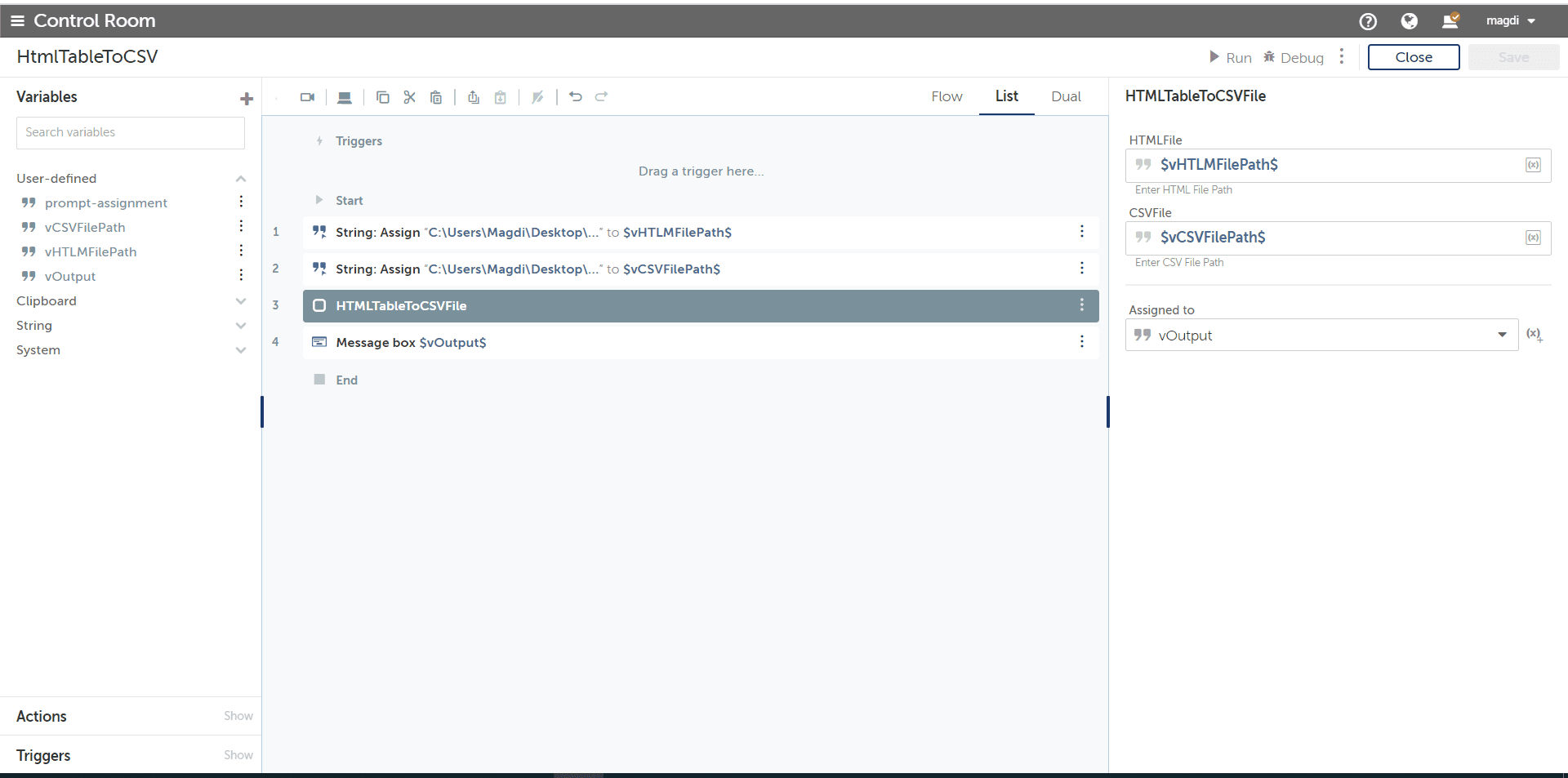Viewport: 1568px width, 778px height.
Task: Select the vCSVFilePath variable
Action: click(85, 227)
